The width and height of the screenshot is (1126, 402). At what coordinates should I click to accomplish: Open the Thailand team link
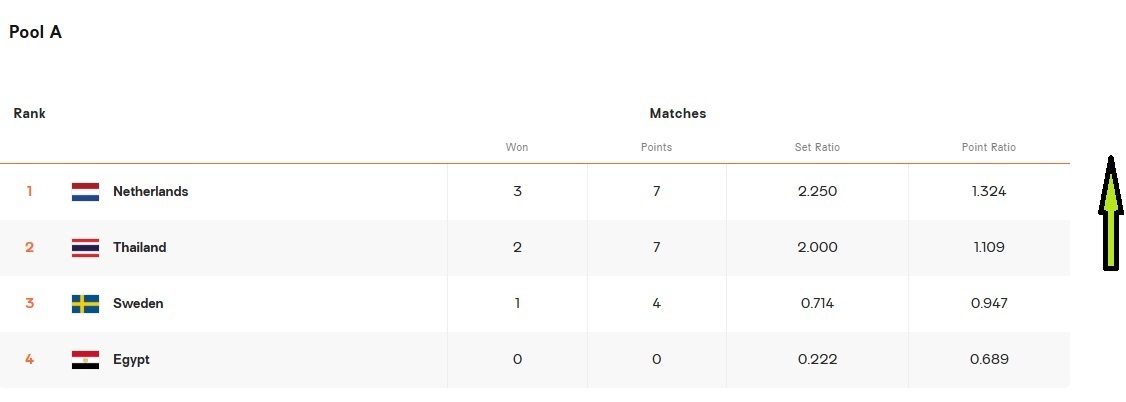click(x=139, y=248)
